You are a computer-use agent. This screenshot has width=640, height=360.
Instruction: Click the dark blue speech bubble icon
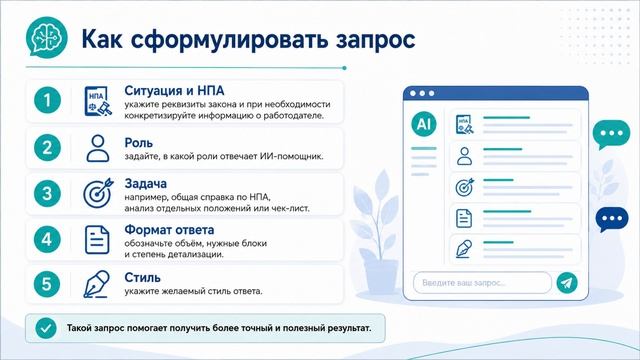pyautogui.click(x=611, y=219)
